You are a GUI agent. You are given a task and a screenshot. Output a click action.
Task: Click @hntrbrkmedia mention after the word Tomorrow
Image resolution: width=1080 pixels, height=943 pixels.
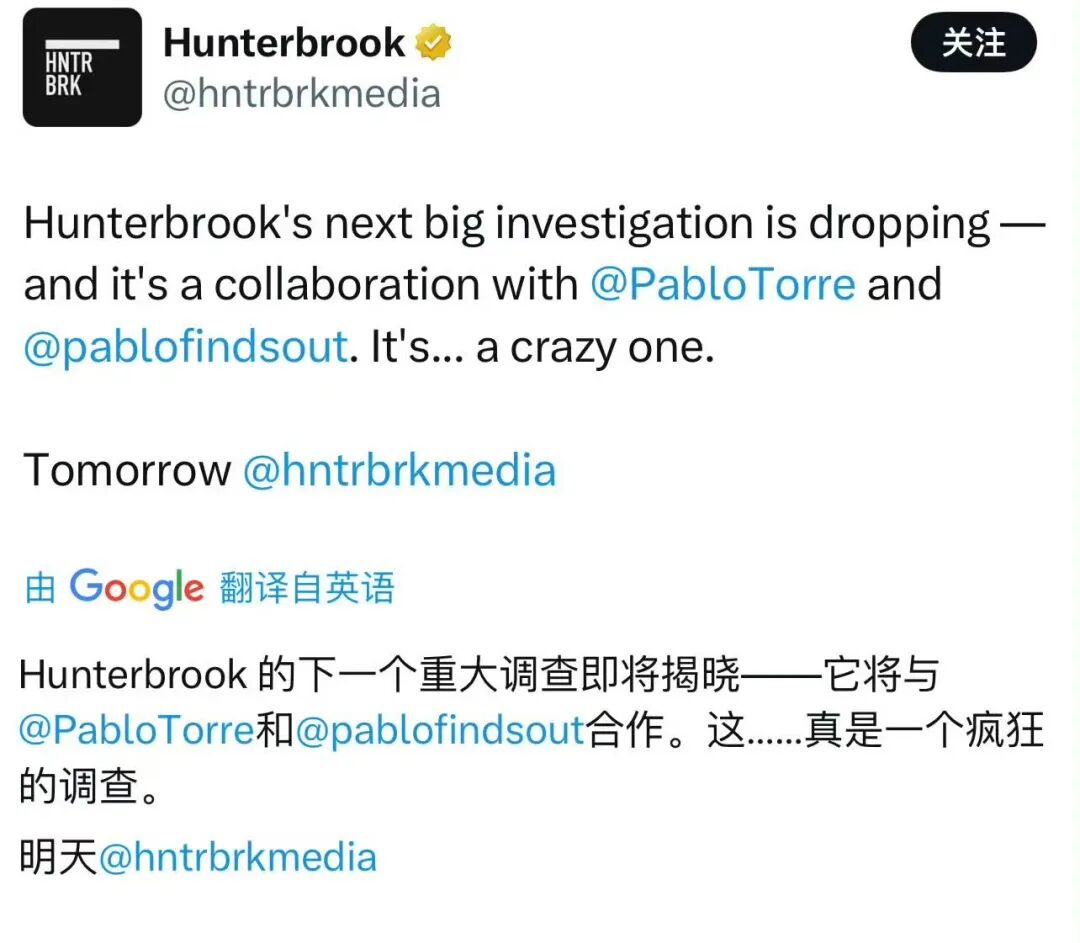(399, 470)
